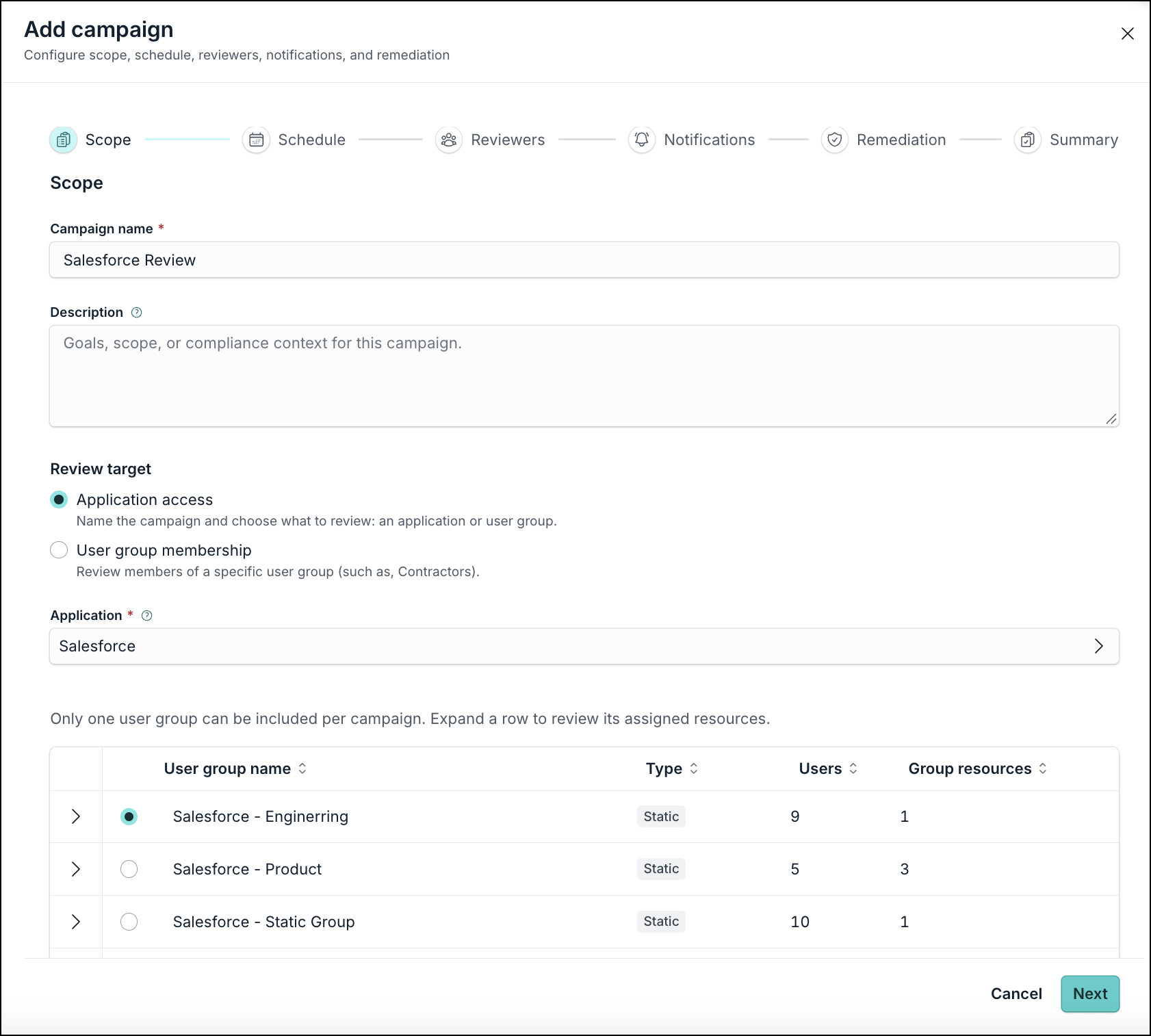Click into the Description text area

click(x=584, y=376)
